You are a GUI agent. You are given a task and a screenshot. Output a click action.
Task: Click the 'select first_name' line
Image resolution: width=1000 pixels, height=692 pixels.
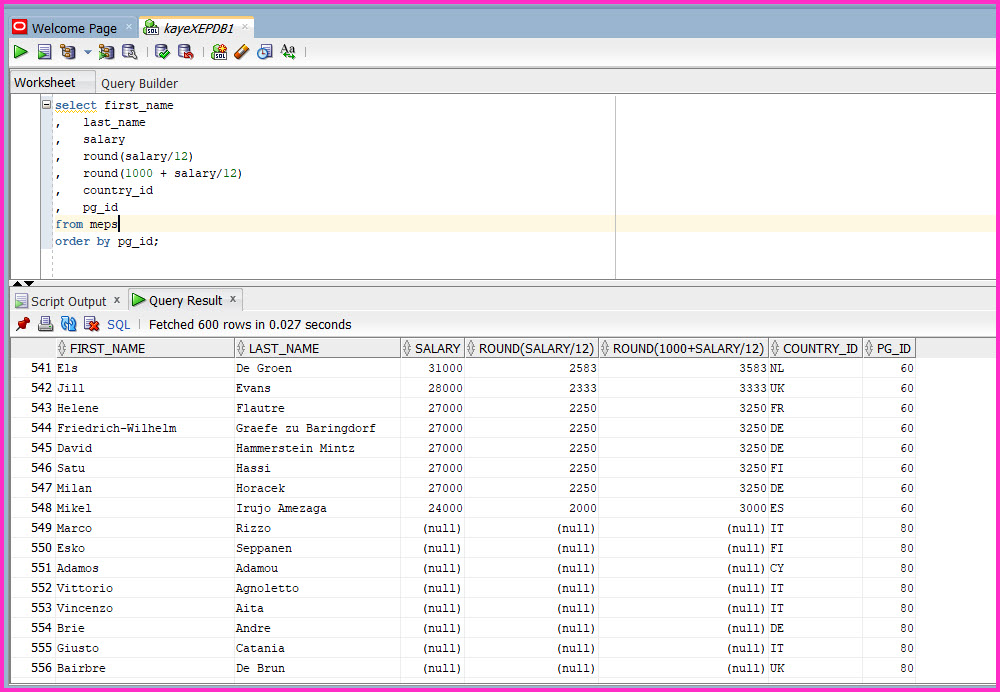tap(114, 105)
